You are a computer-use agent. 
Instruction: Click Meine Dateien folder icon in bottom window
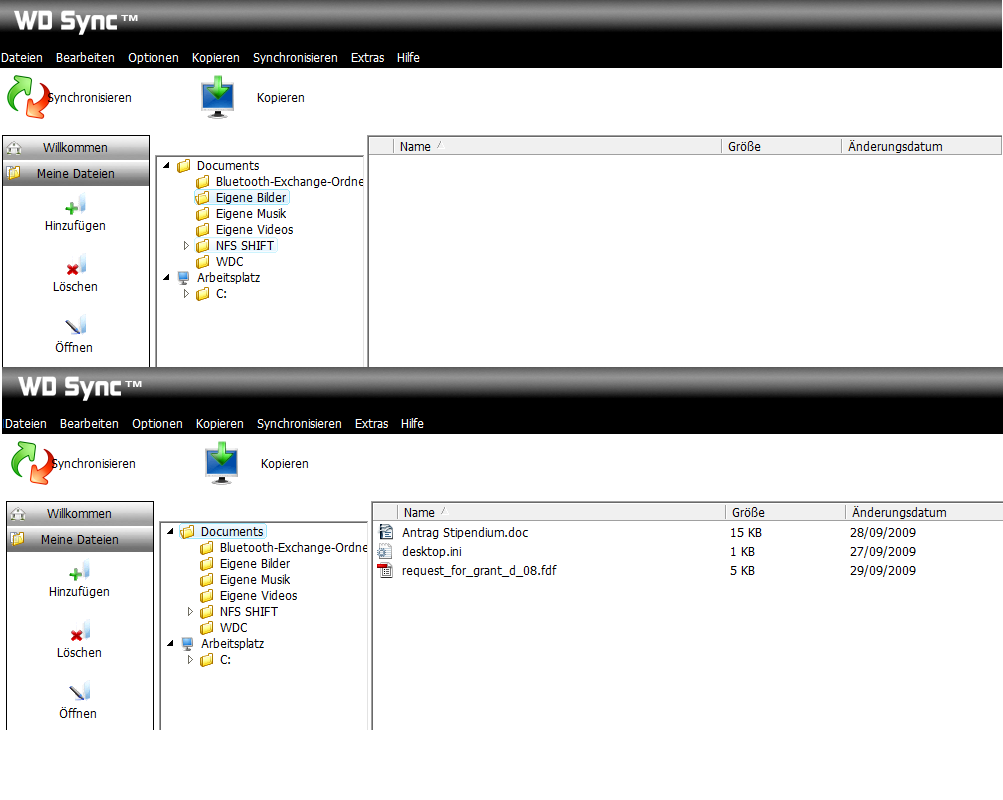click(x=17, y=538)
